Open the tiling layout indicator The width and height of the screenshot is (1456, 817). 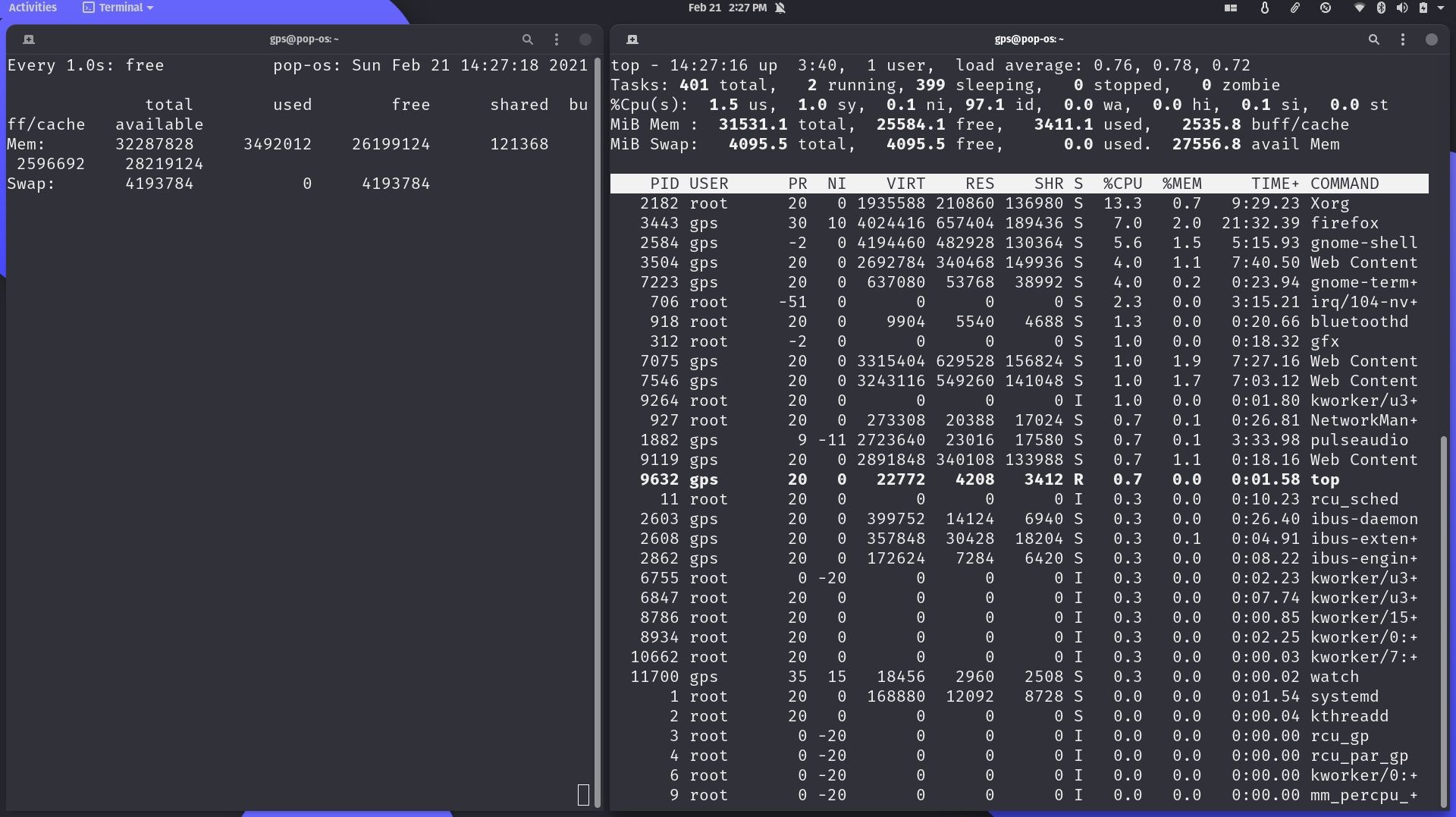click(1231, 8)
